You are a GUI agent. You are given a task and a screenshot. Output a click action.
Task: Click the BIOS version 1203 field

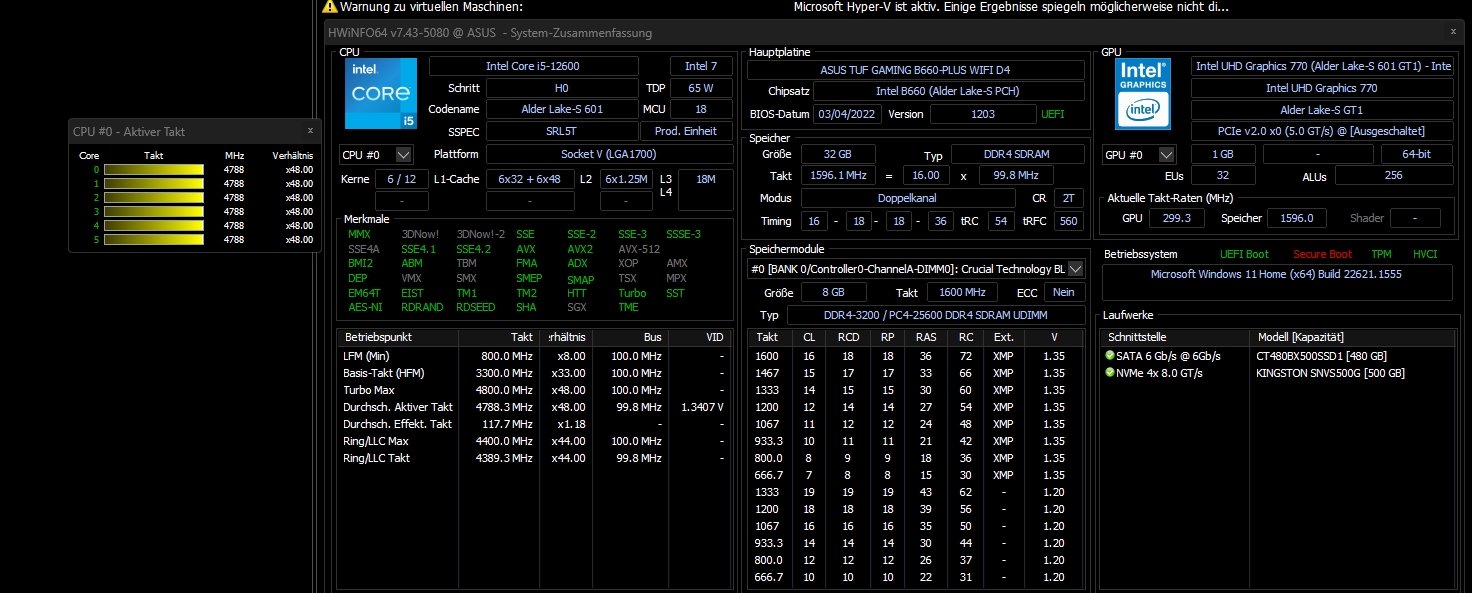983,114
